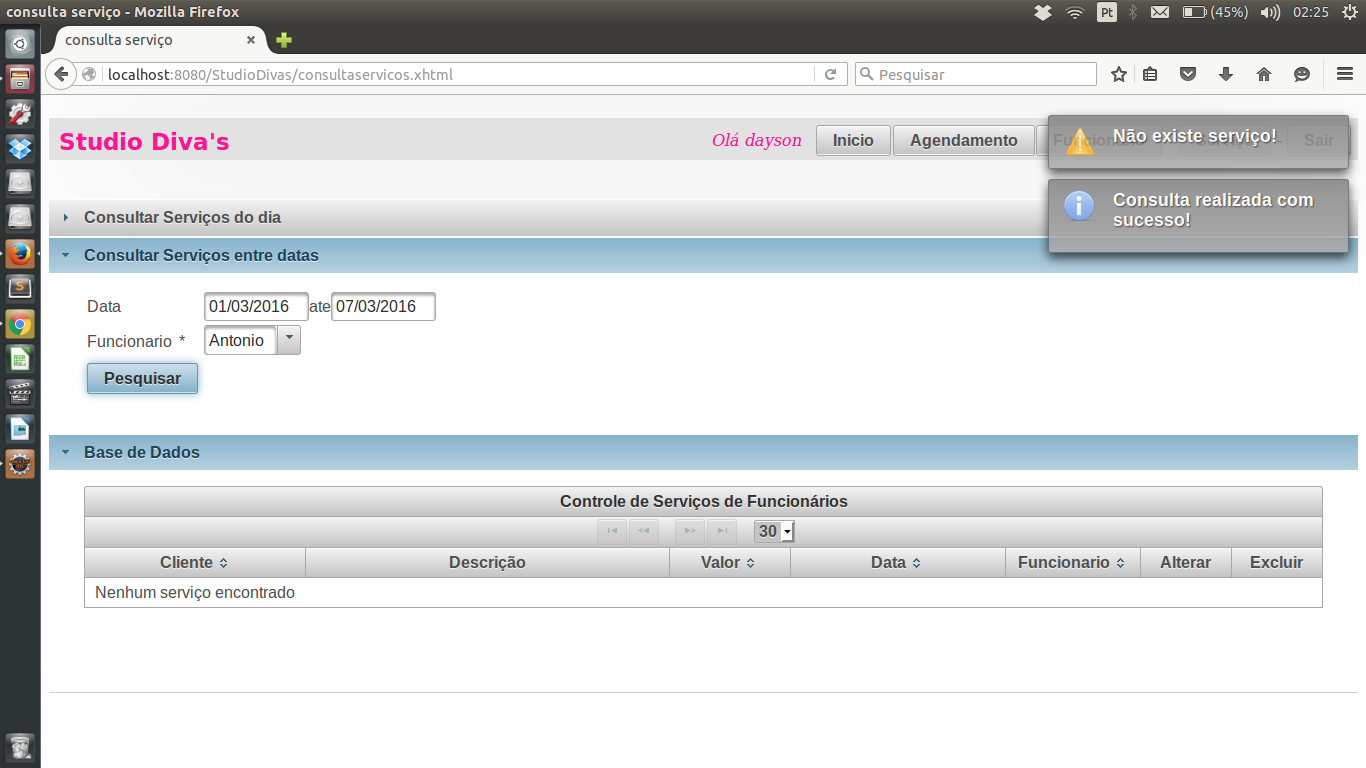Go to Firefox home icon
The width and height of the screenshot is (1366, 768).
click(x=1264, y=74)
